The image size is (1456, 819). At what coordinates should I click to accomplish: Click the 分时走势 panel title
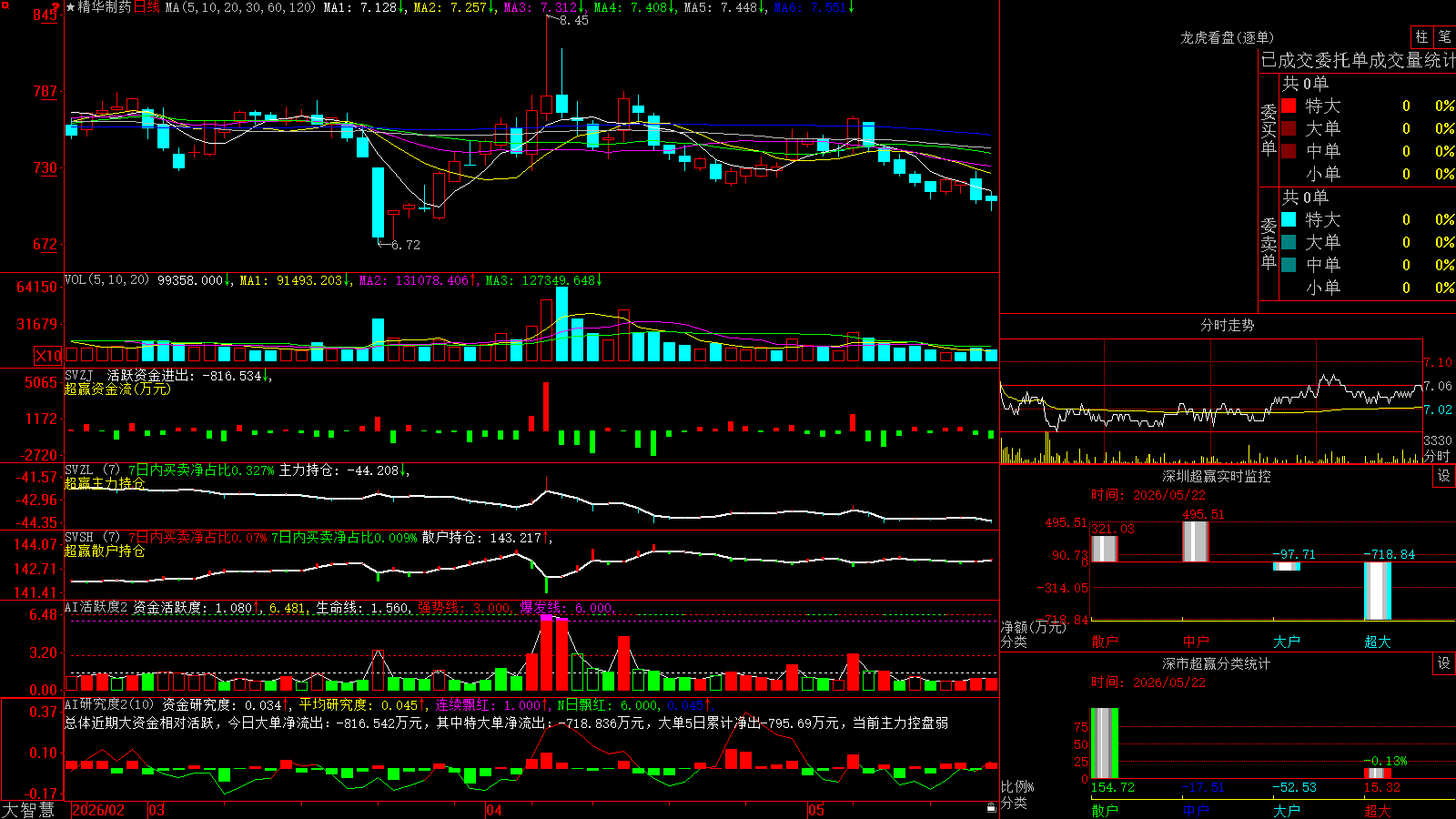tap(1227, 325)
